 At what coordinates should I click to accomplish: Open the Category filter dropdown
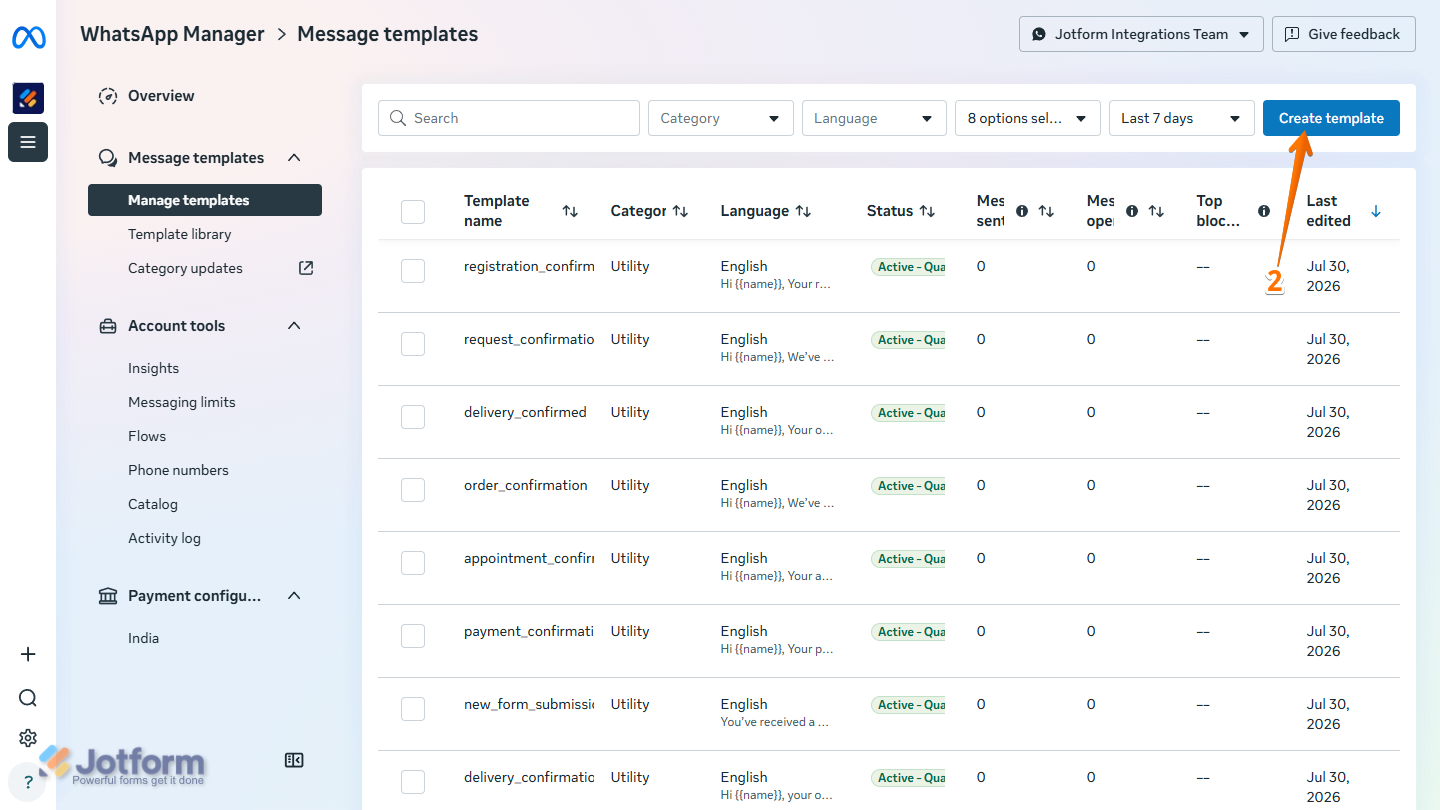pos(721,118)
